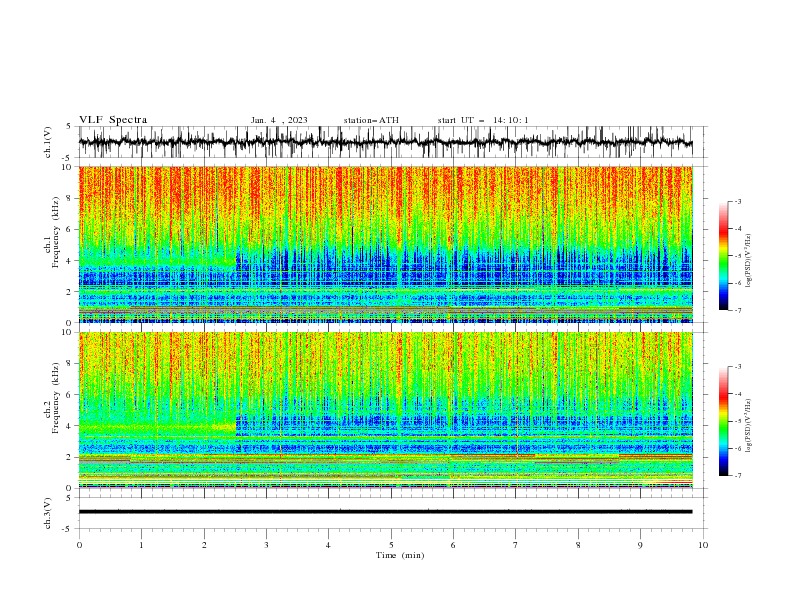Click the ch.1 colorbar "log(PSD)(V²/Hz)" label
Image resolution: width=792 pixels, height=612 pixels.
pyautogui.click(x=748, y=261)
